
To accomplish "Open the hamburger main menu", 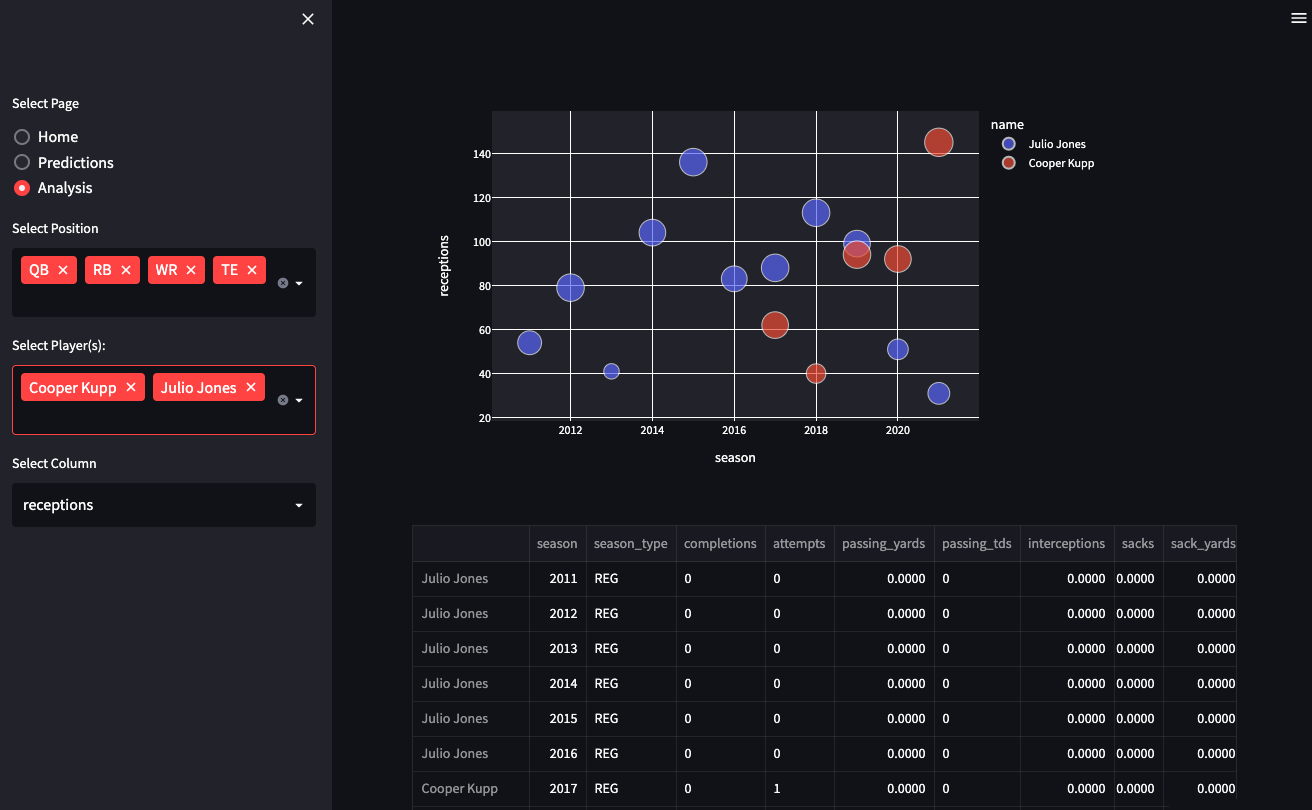I will click(x=1299, y=18).
